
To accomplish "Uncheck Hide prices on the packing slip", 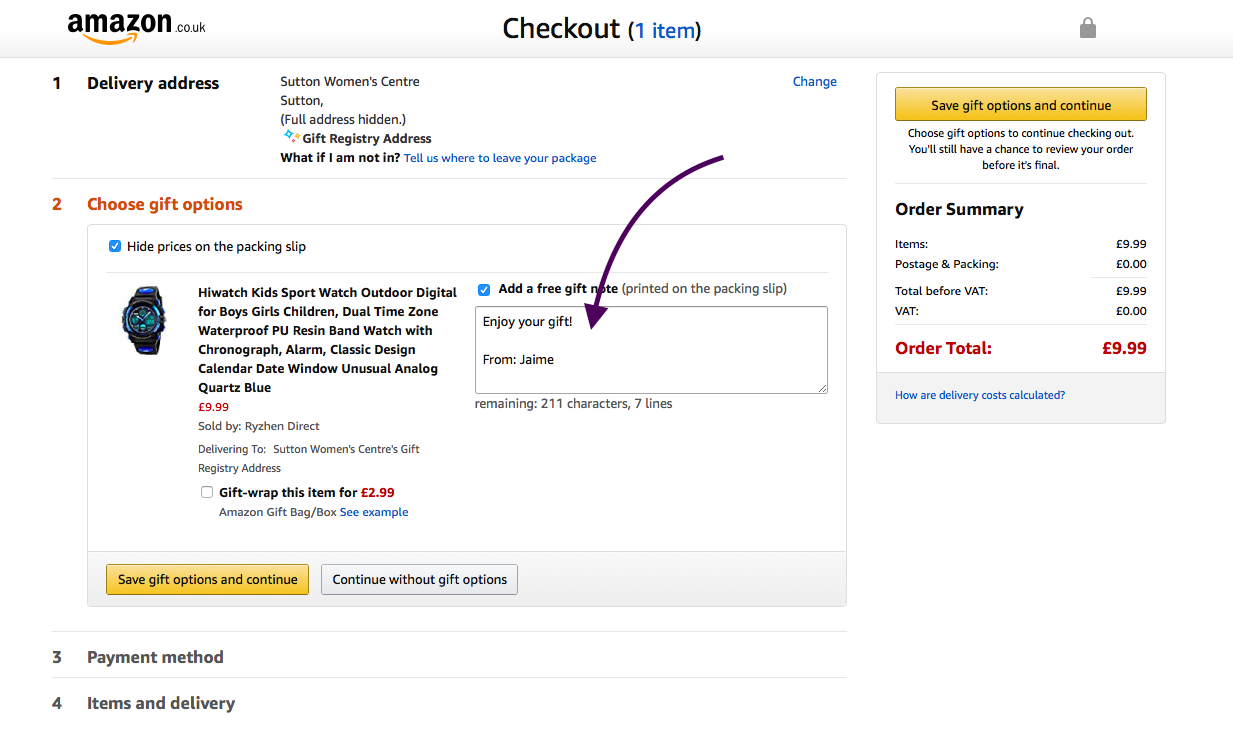I will point(115,246).
